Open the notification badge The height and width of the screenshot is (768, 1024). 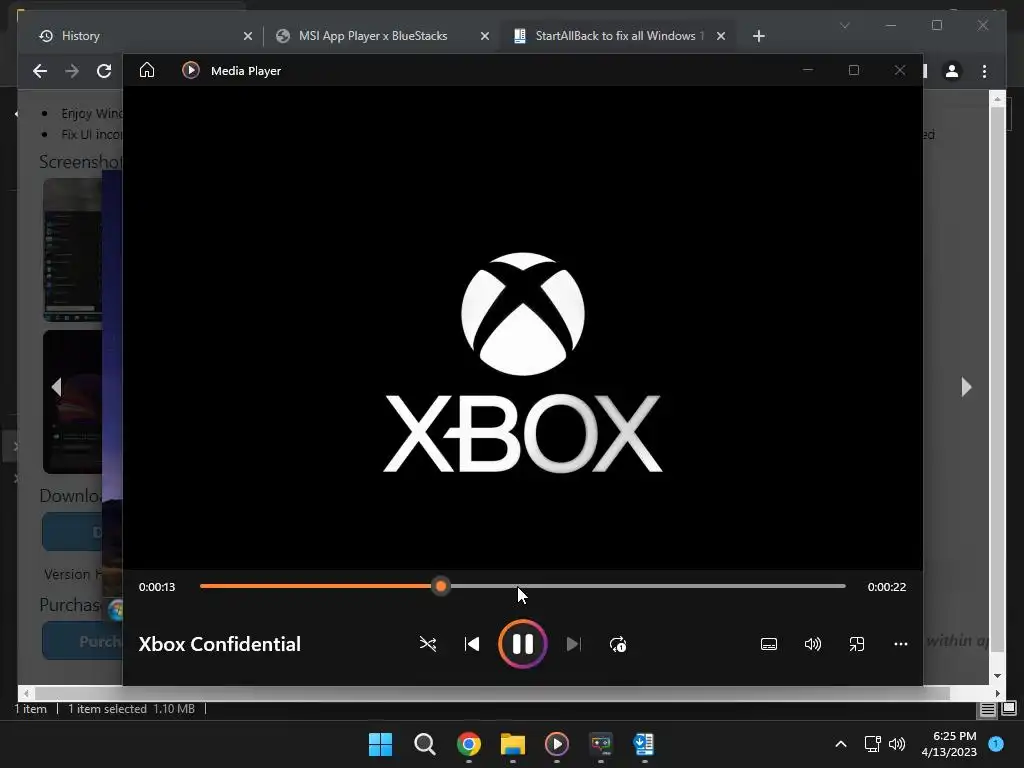[x=996, y=744]
